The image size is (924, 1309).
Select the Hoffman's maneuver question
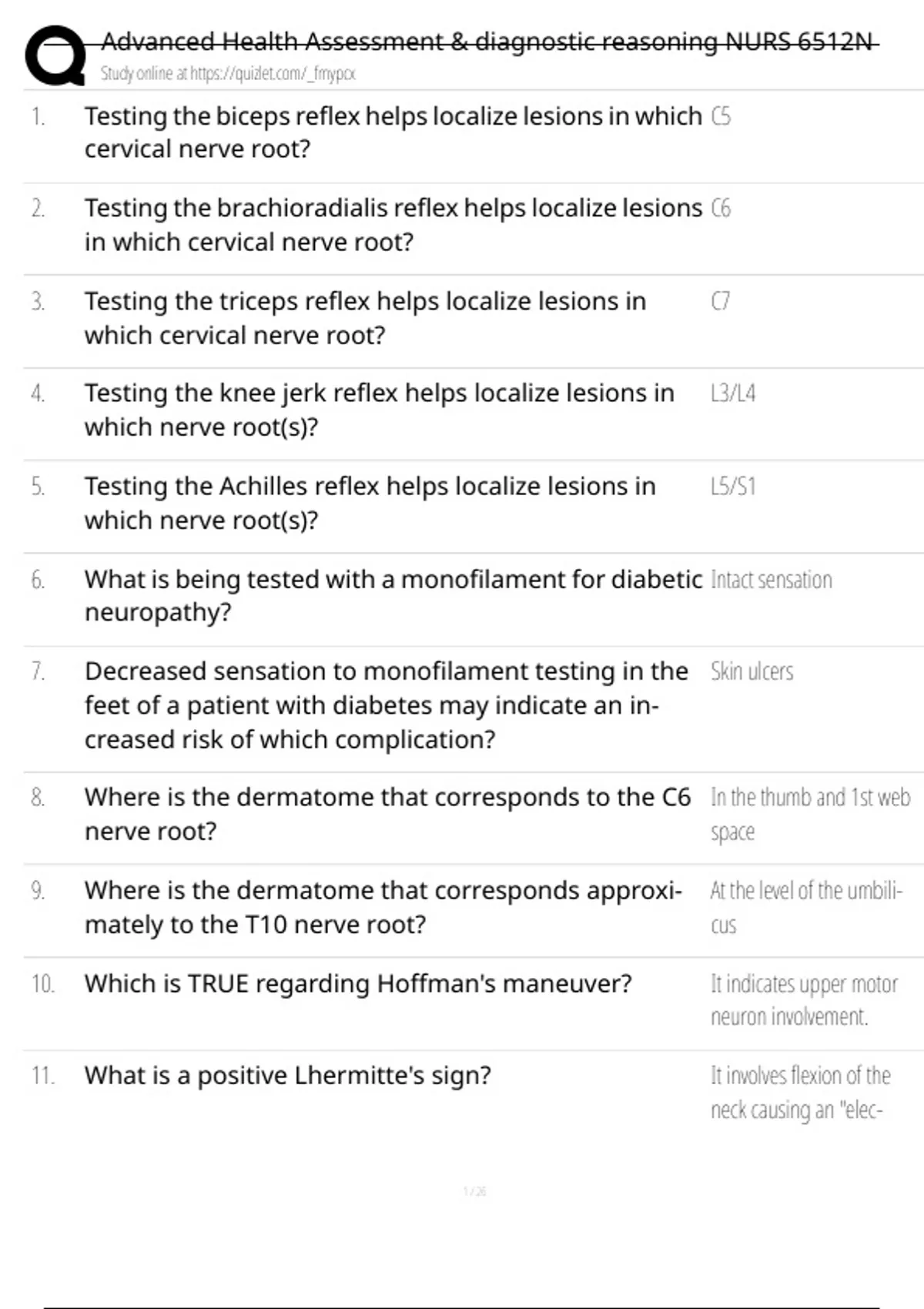pyautogui.click(x=358, y=983)
